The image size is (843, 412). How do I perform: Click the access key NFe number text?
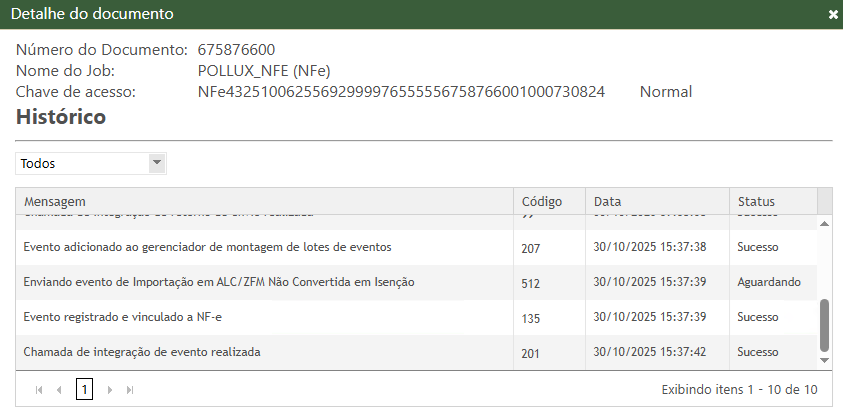401,92
